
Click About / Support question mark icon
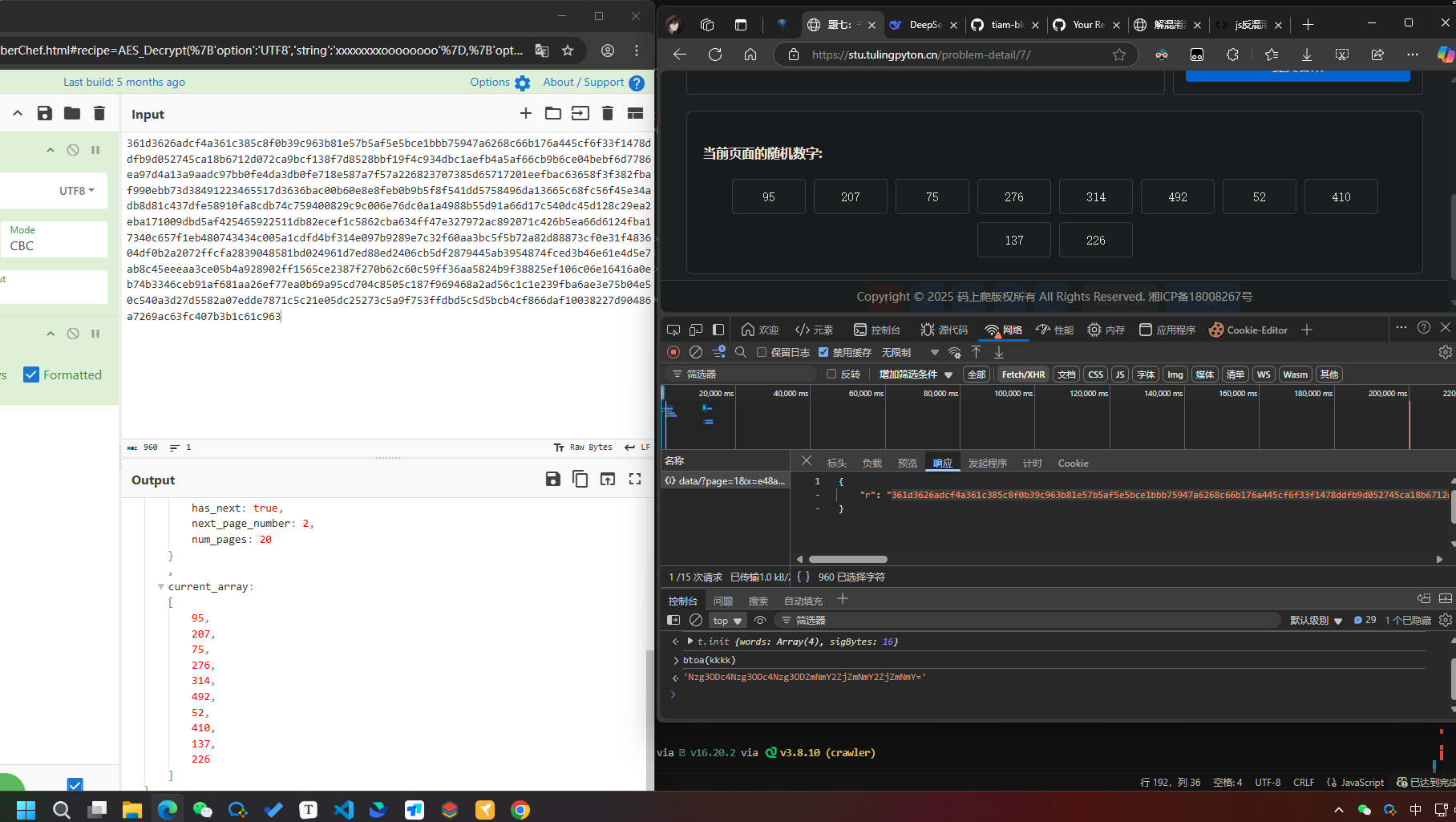[637, 83]
